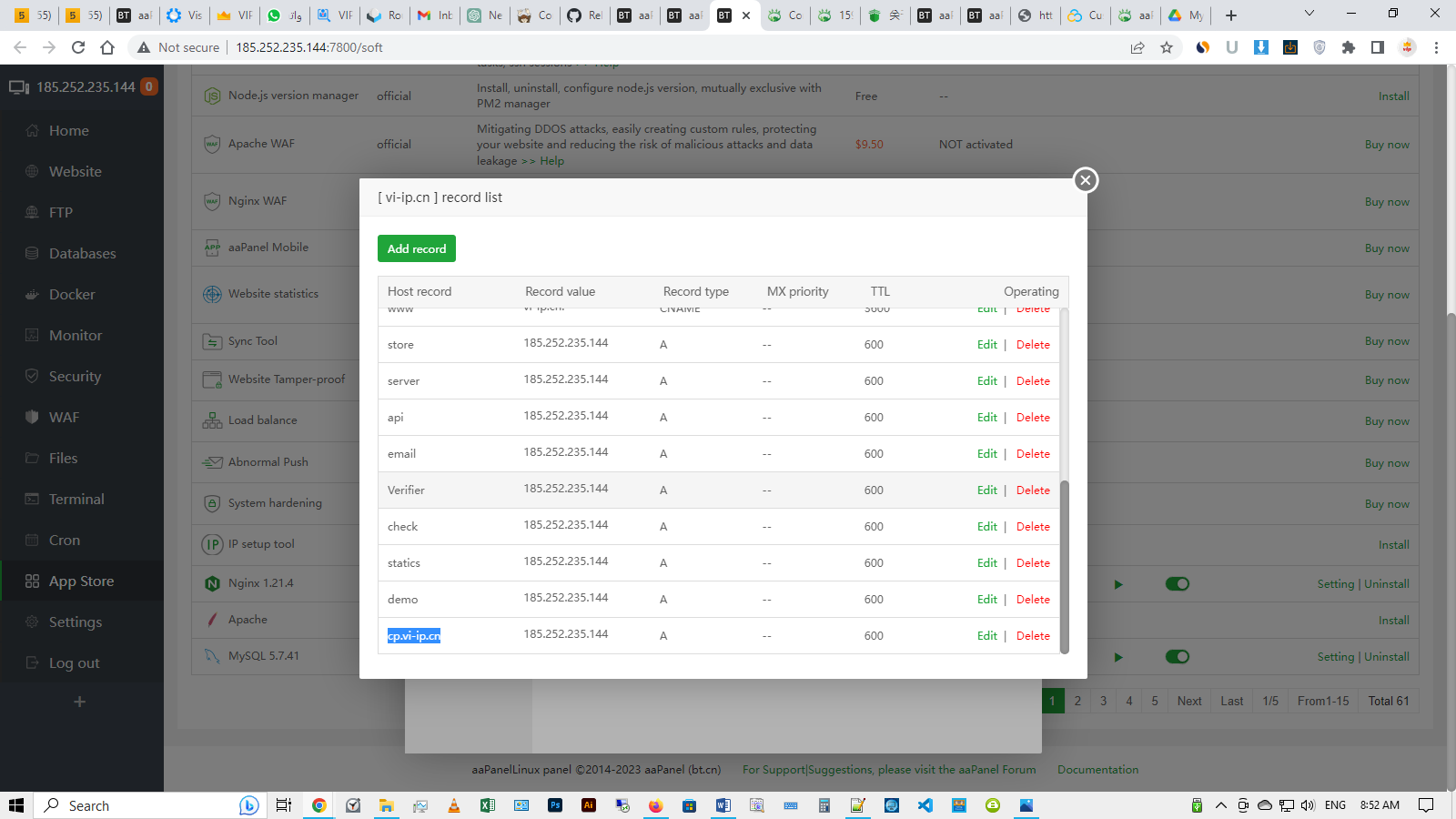This screenshot has height=819, width=1456.
Task: Toggle the MySQL 5.7.41 homepage display switch
Action: click(x=1177, y=657)
